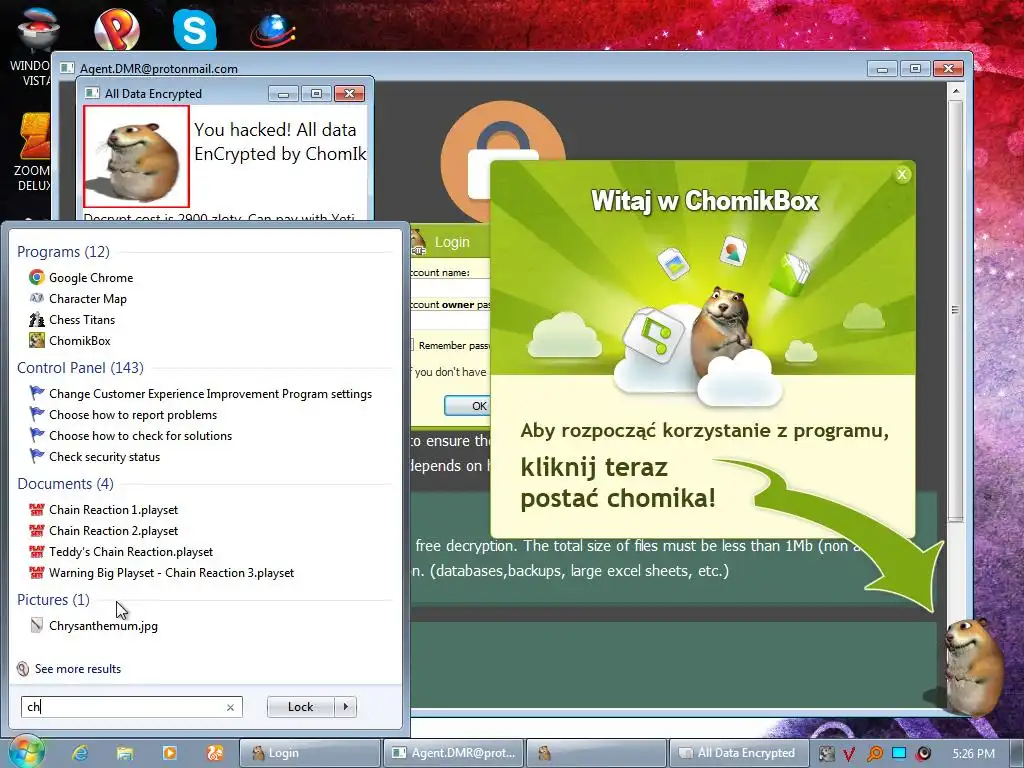
Task: Click the blue monitor tray icon
Action: pos(899,753)
